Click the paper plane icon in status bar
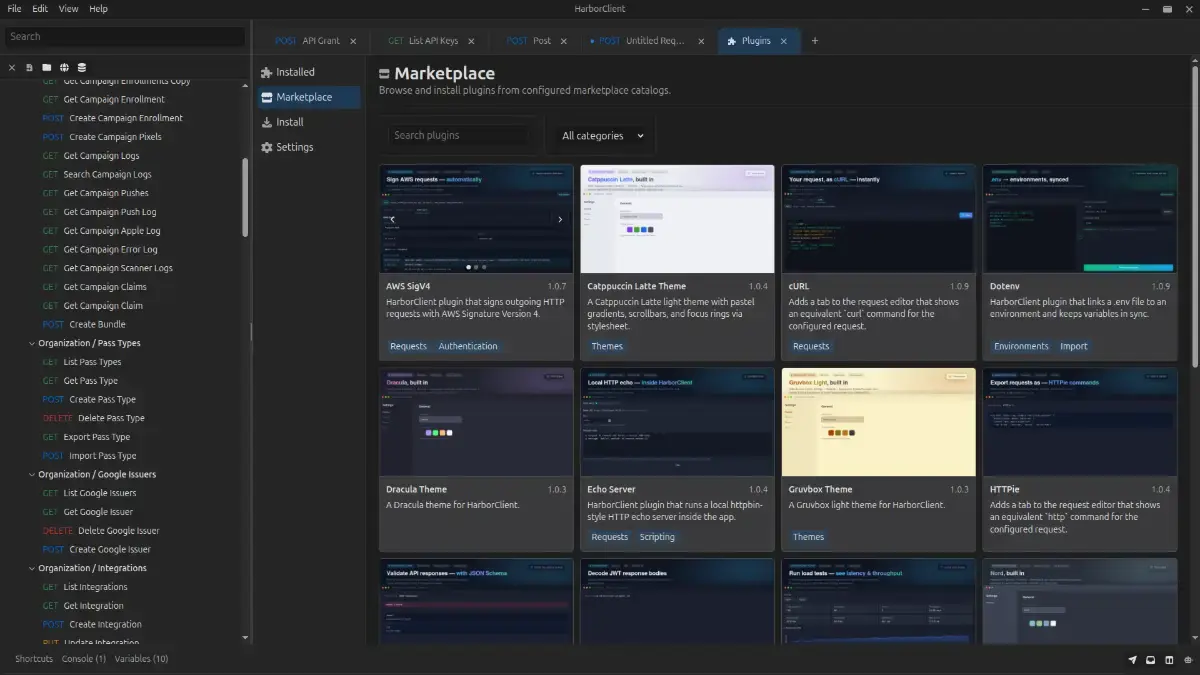Screen dimensions: 1200x675 (x=1133, y=660)
